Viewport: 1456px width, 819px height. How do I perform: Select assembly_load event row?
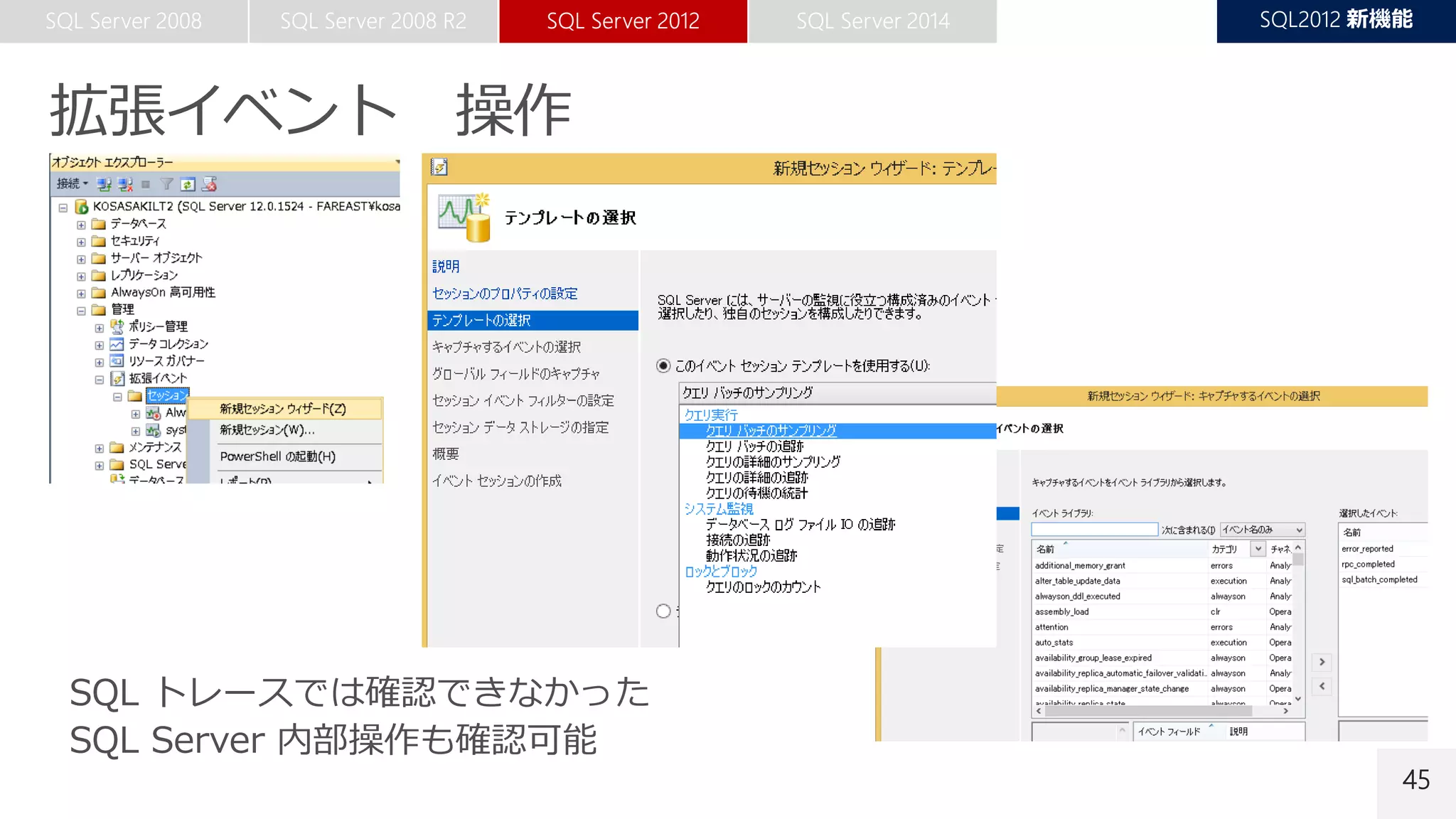tap(1162, 612)
